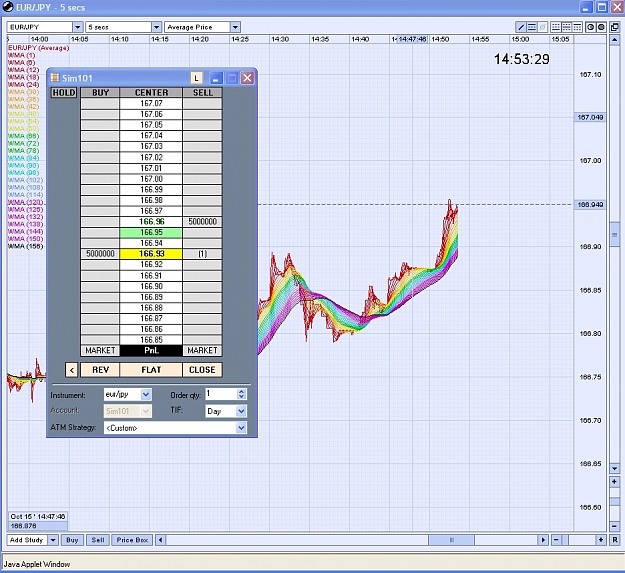Select the horizontal lines drawing tool icon
The width and height of the screenshot is (625, 573).
(531, 27)
